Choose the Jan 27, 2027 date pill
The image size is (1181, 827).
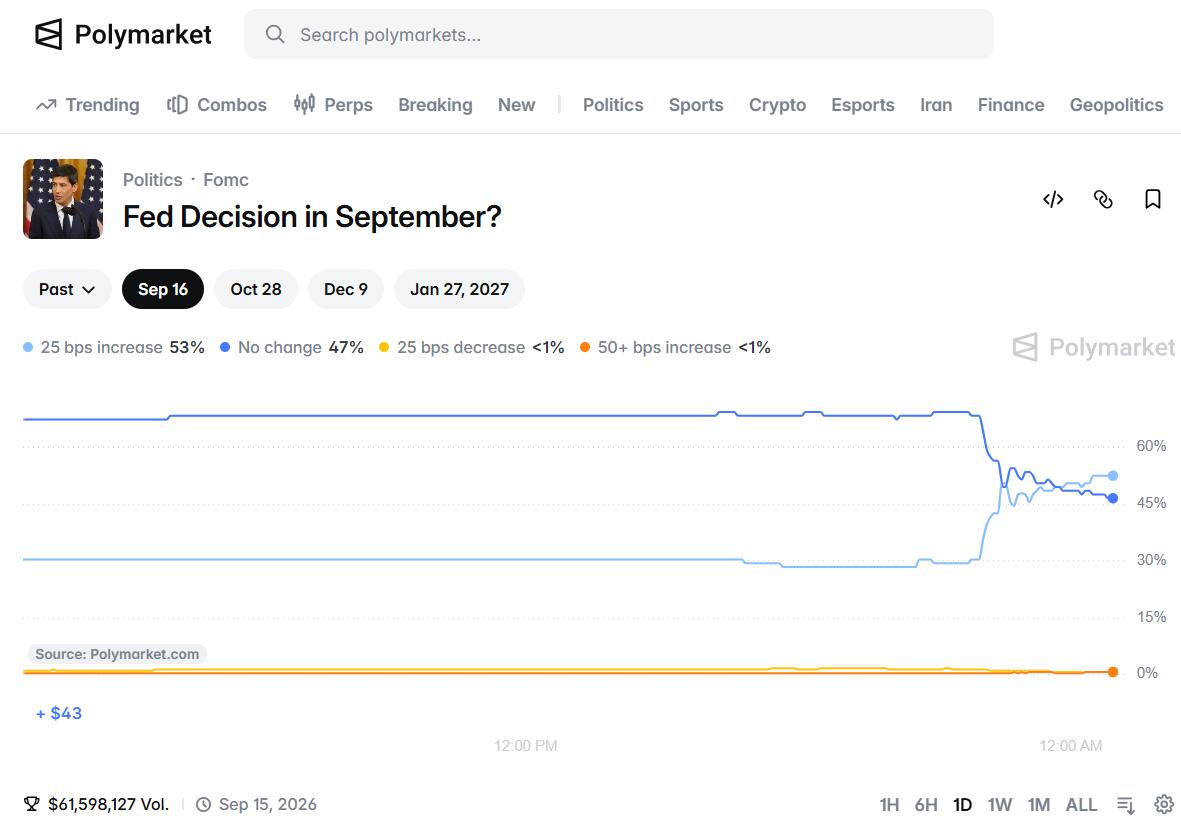459,289
